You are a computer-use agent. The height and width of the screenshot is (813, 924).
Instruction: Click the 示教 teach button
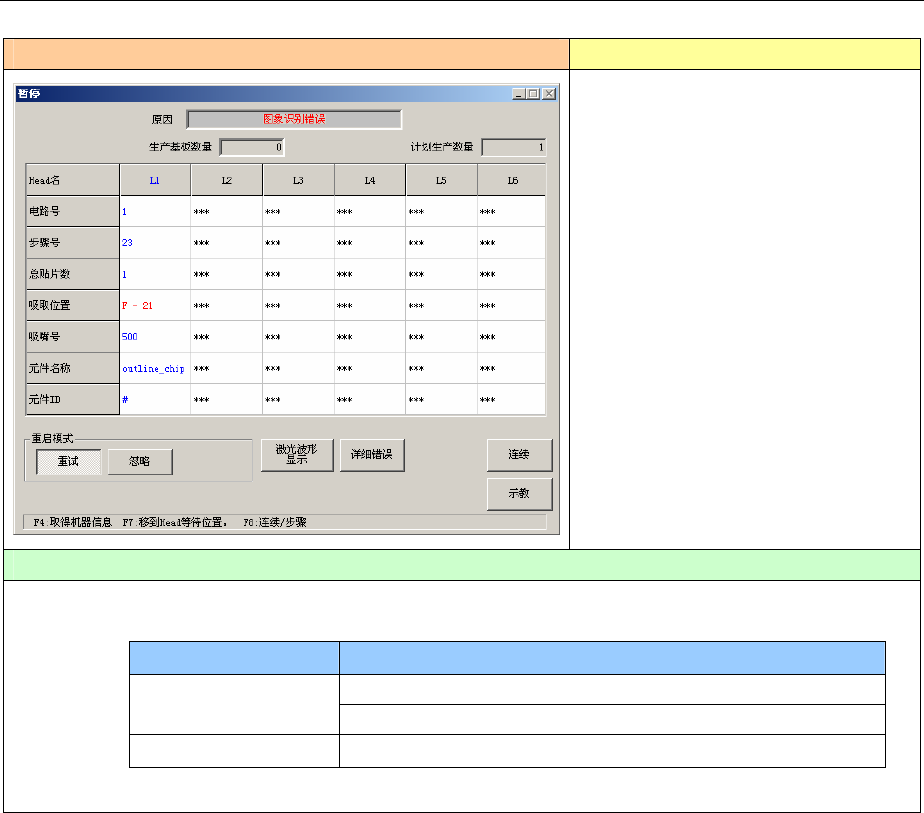click(519, 494)
